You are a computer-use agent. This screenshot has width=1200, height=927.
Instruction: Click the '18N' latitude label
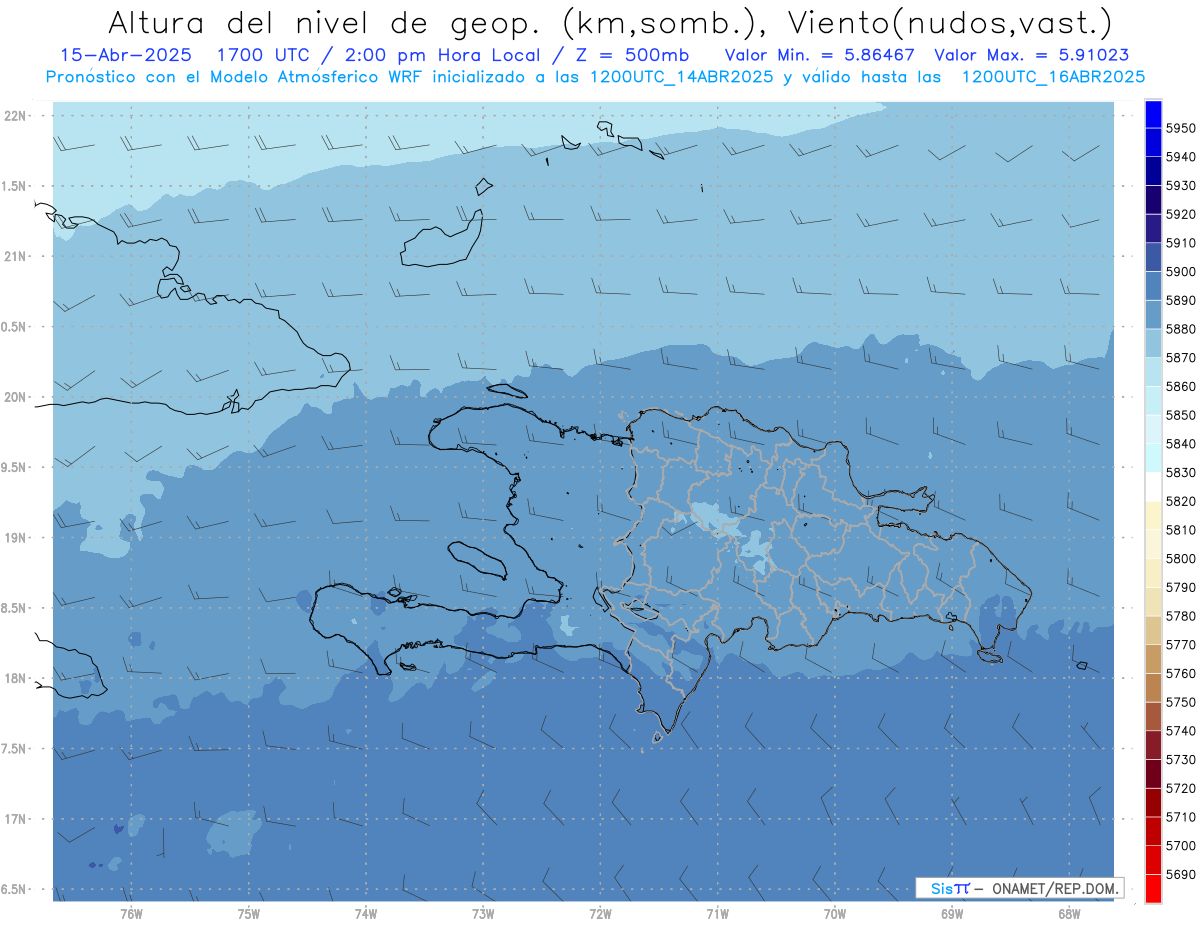pyautogui.click(x=15, y=679)
